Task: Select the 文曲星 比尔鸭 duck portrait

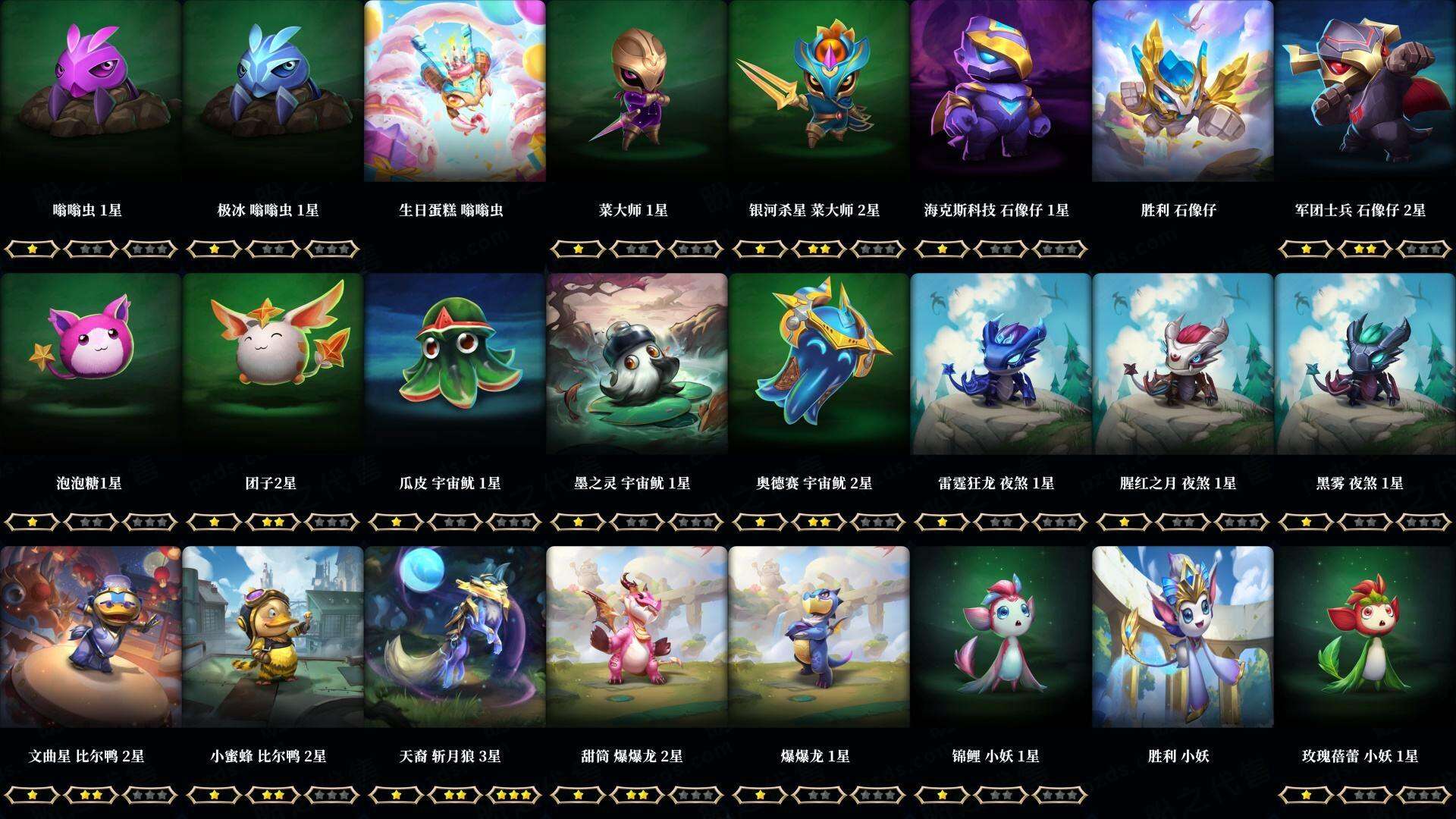Action: pyautogui.click(x=91, y=637)
